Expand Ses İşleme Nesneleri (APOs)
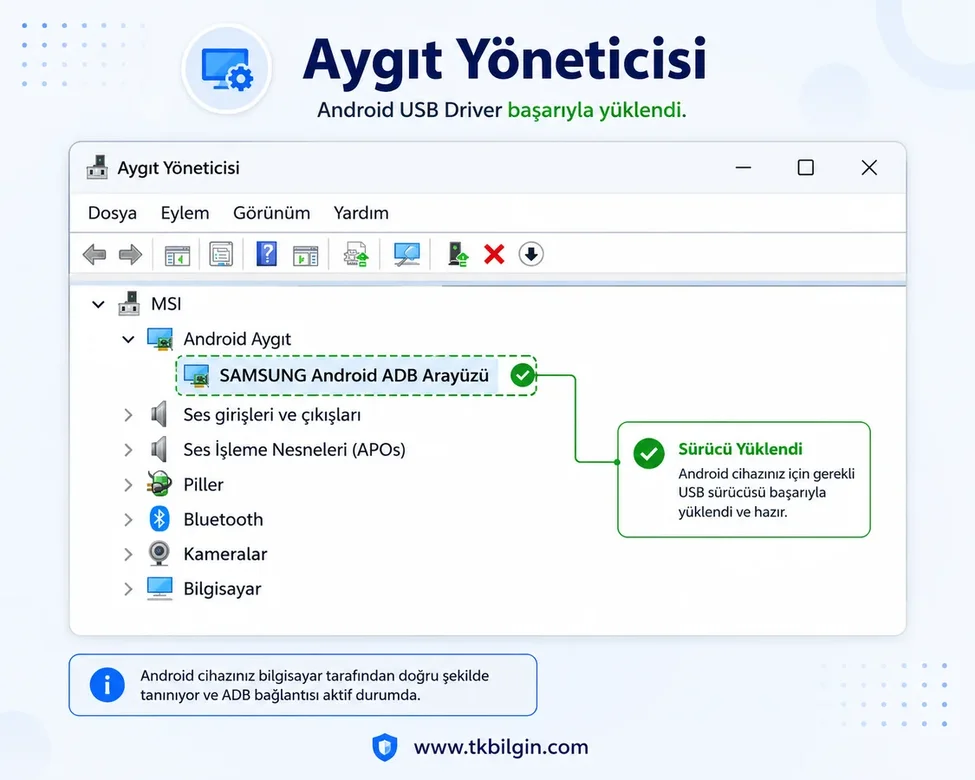This screenshot has height=780, width=975. pos(128,450)
